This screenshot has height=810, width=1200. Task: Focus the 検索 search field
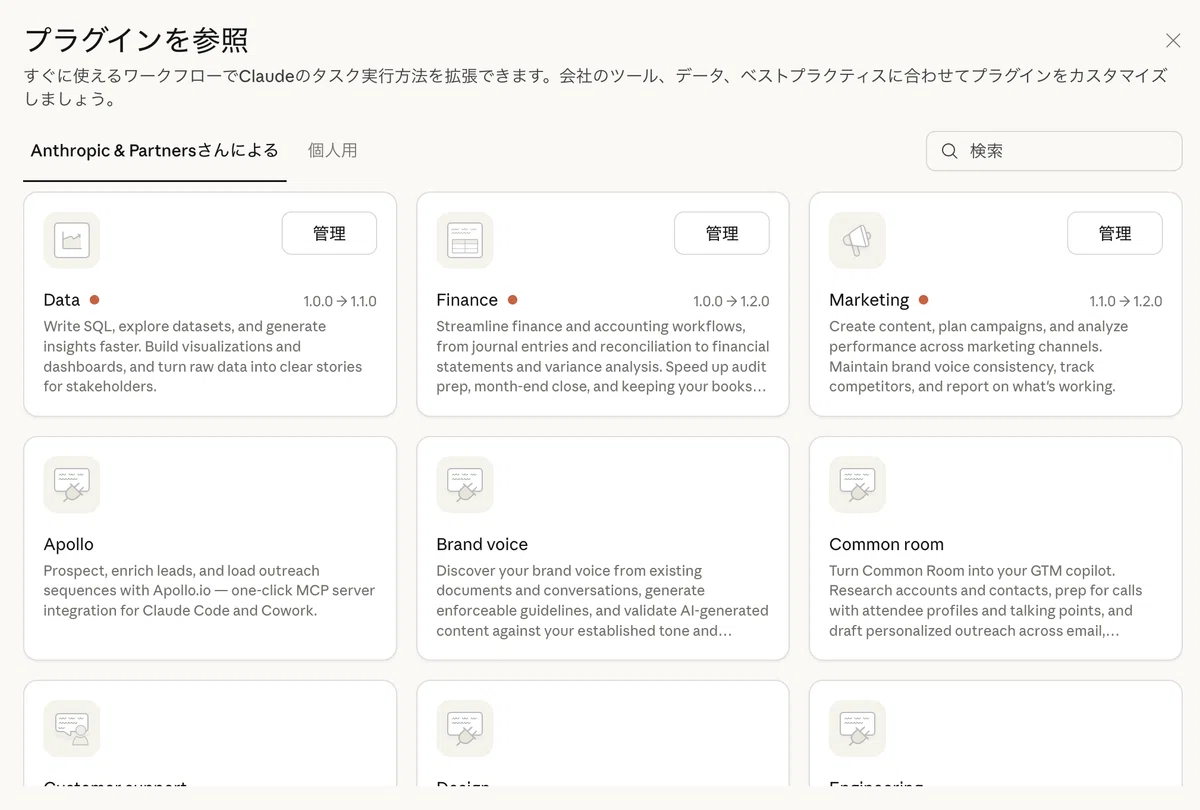tap(1054, 151)
